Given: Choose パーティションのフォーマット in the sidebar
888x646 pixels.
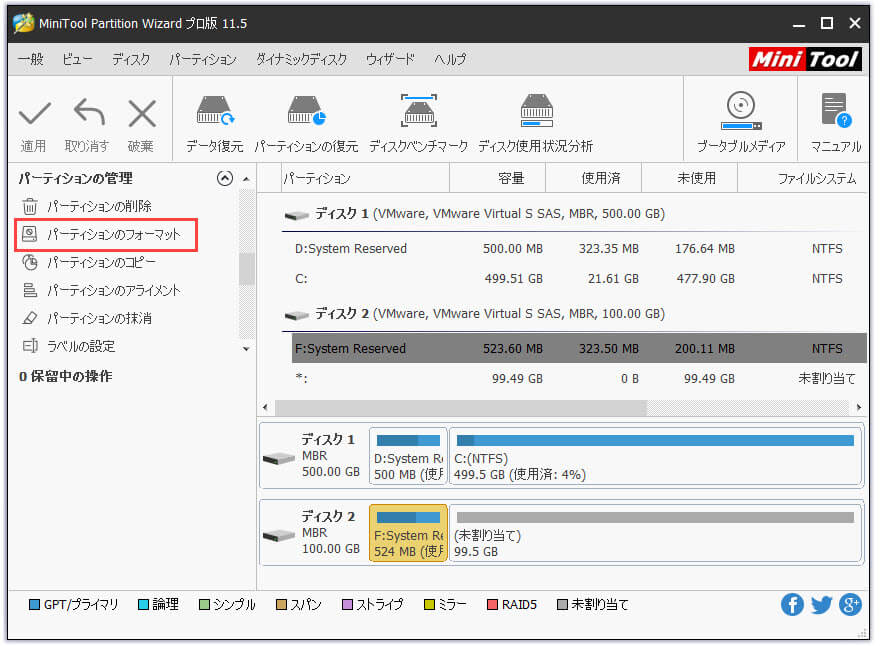Looking at the screenshot, I should tap(114, 234).
